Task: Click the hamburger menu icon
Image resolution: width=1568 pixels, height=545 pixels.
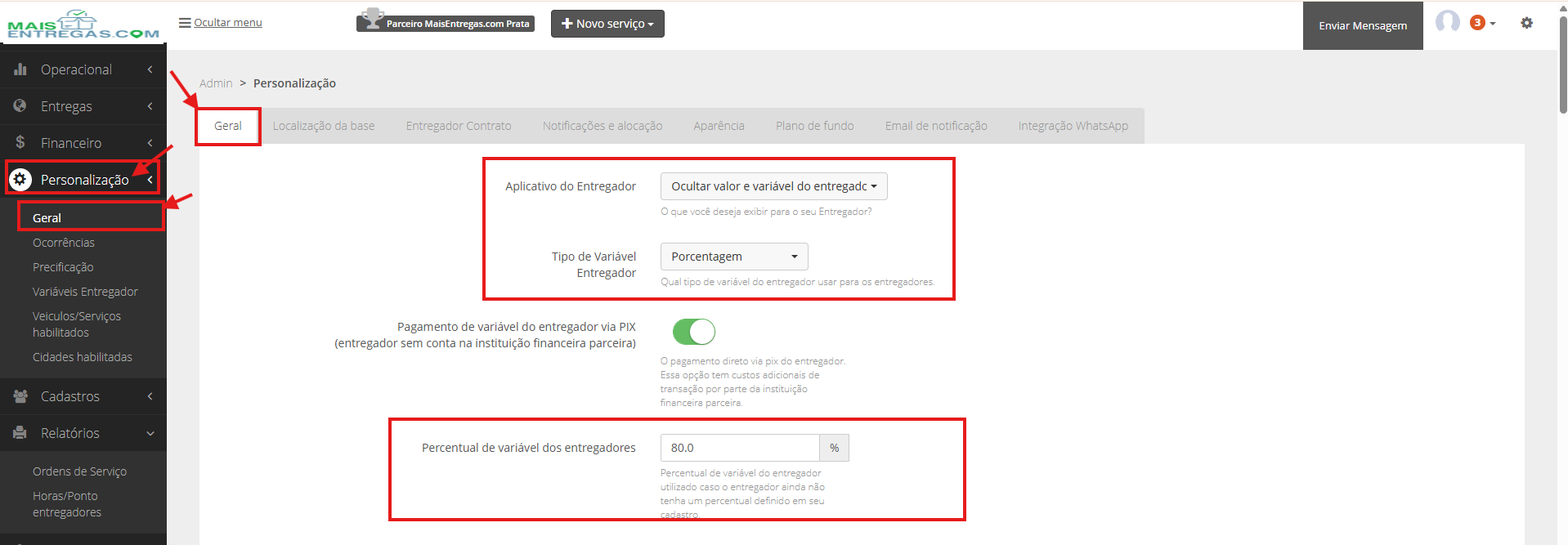Action: click(x=185, y=23)
